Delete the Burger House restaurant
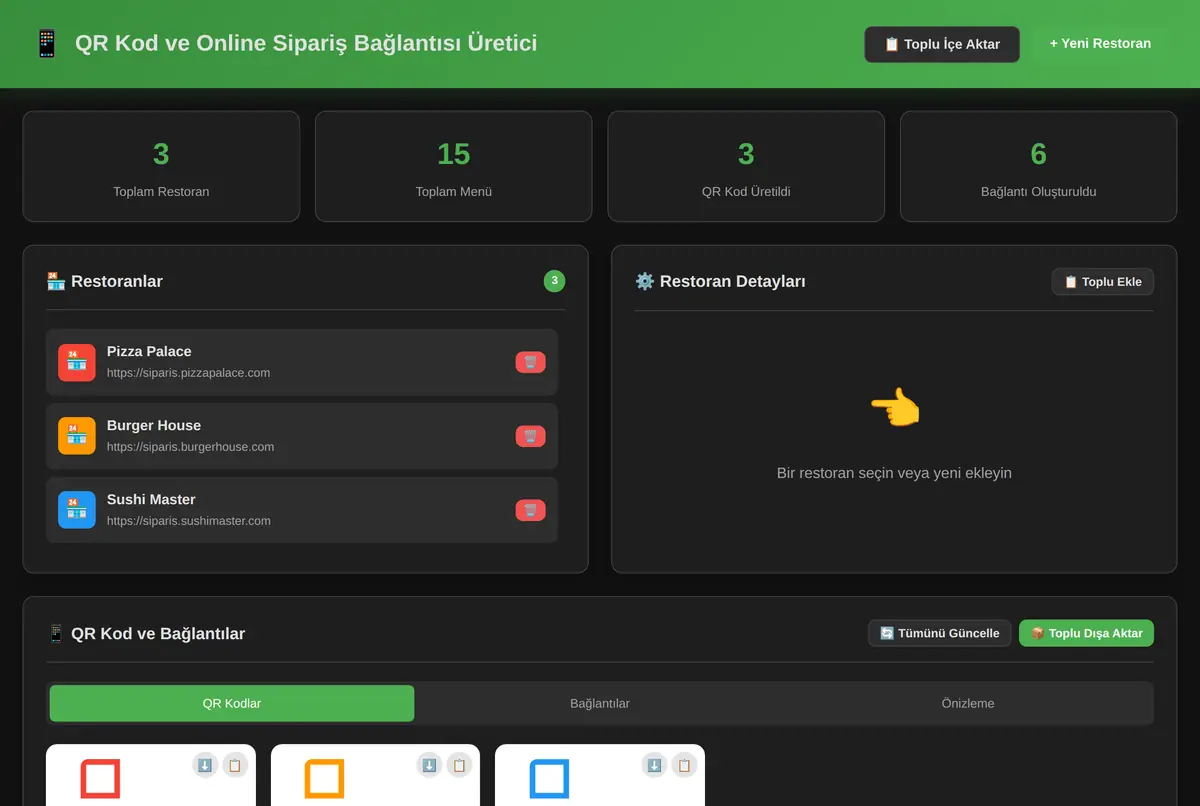Screen dimensions: 1200x806 point(530,436)
